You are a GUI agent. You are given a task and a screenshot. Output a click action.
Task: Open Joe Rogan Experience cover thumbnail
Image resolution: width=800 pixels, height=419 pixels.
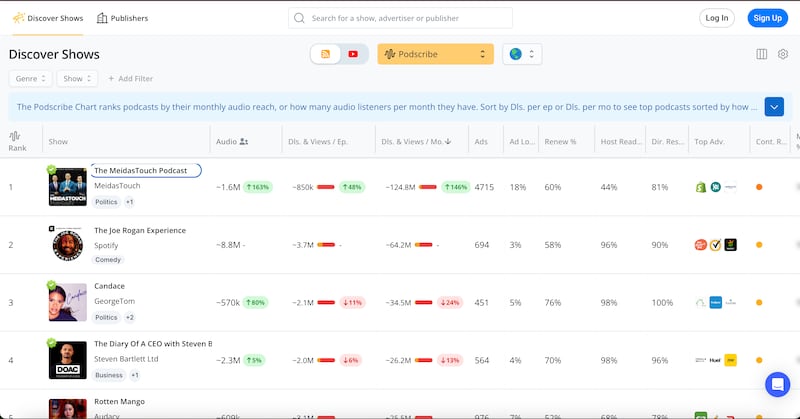click(68, 244)
